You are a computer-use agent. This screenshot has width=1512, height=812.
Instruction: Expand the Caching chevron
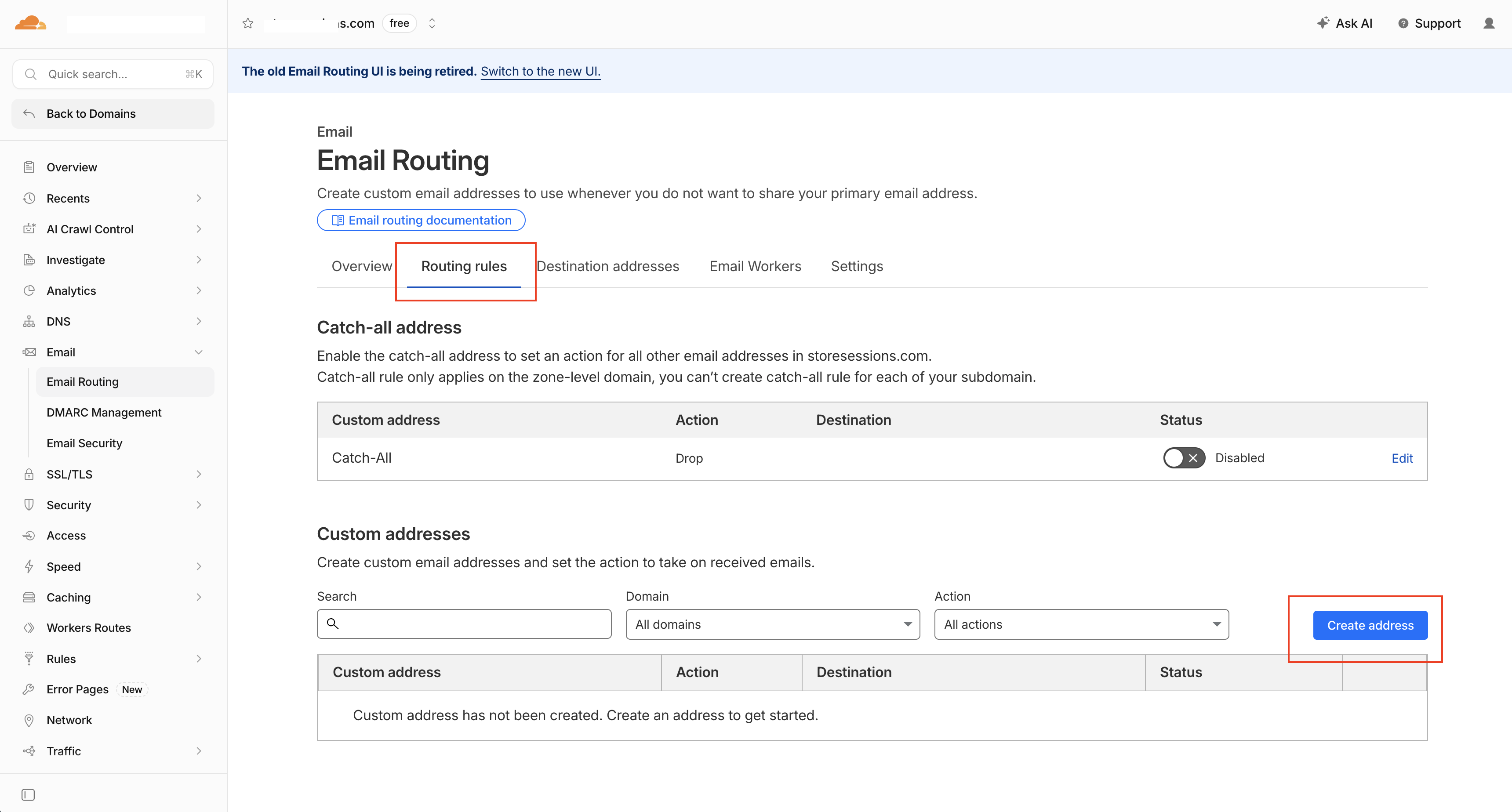(199, 597)
